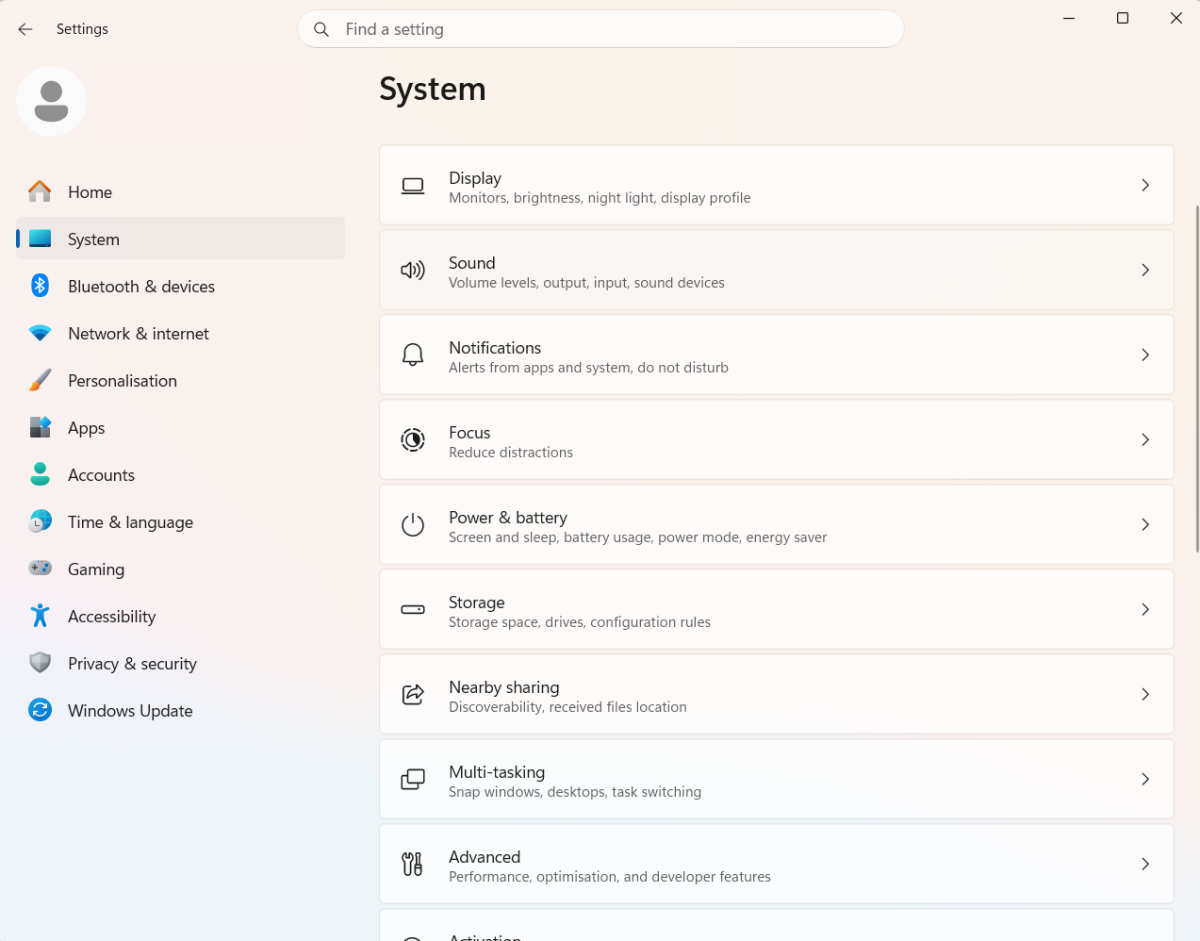Open Notifications via its right chevron
Image resolution: width=1200 pixels, height=941 pixels.
(1146, 355)
